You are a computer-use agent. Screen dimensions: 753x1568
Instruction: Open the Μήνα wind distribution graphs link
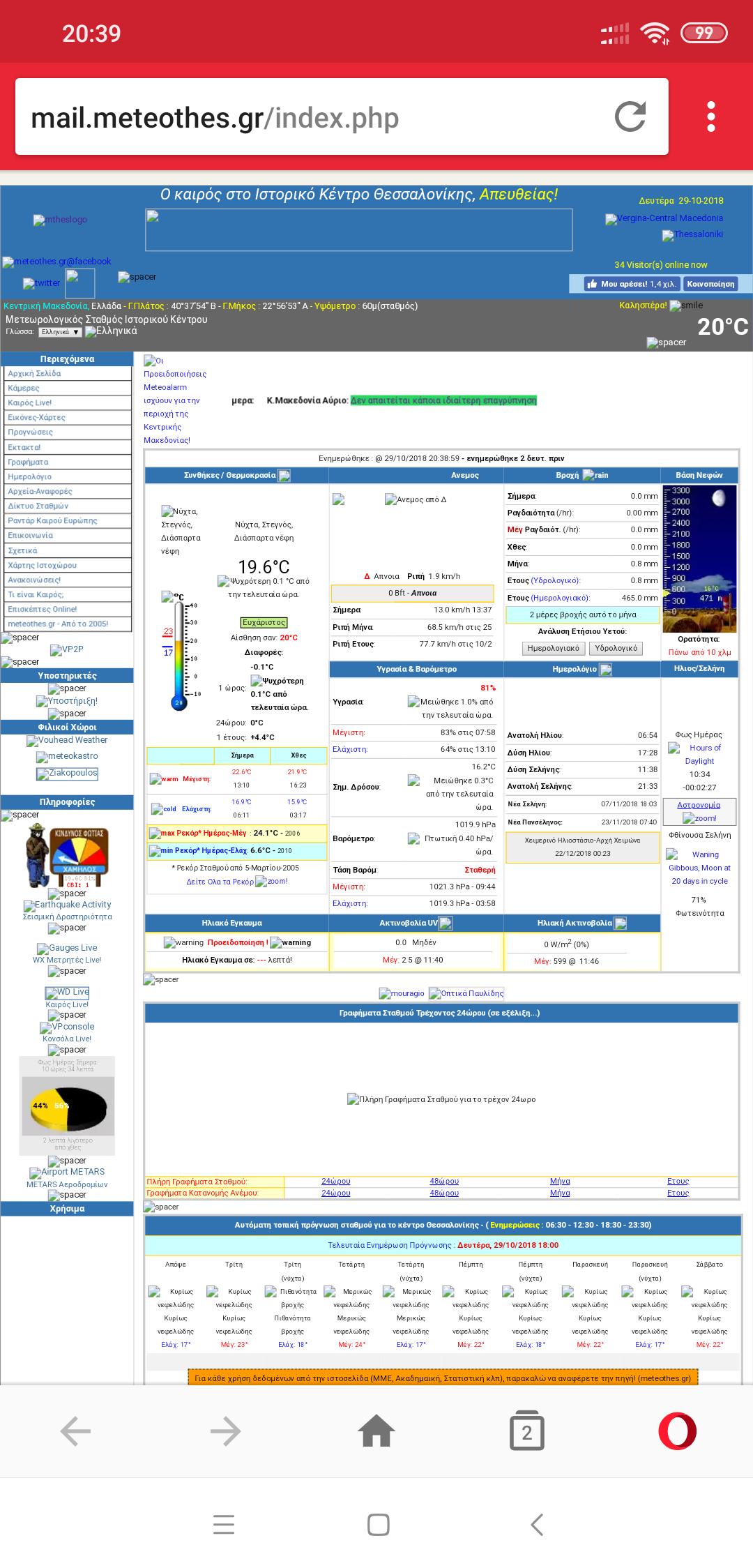559,1193
